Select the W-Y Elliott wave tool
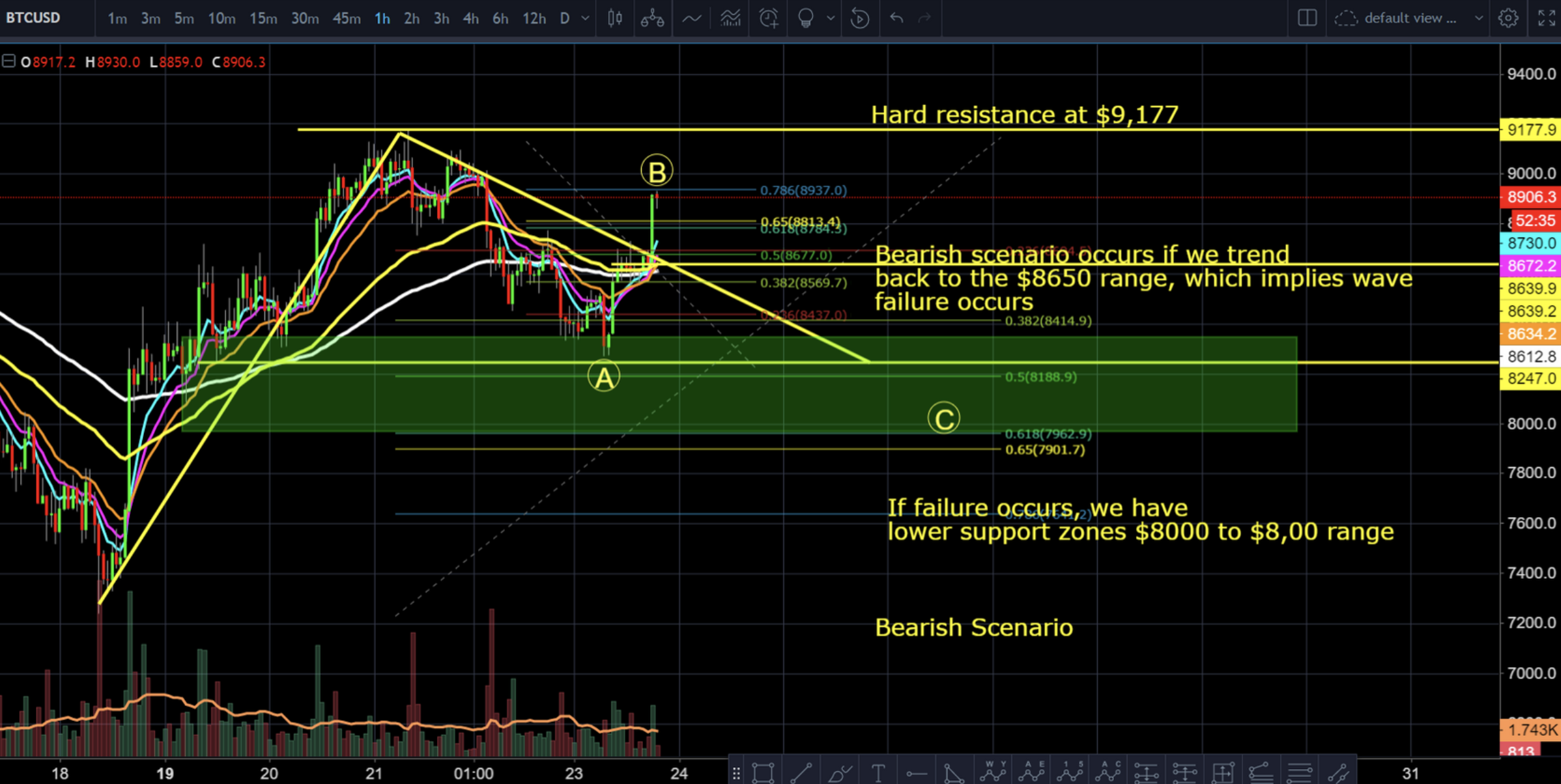Screen dimensions: 1561x784 coord(994,772)
